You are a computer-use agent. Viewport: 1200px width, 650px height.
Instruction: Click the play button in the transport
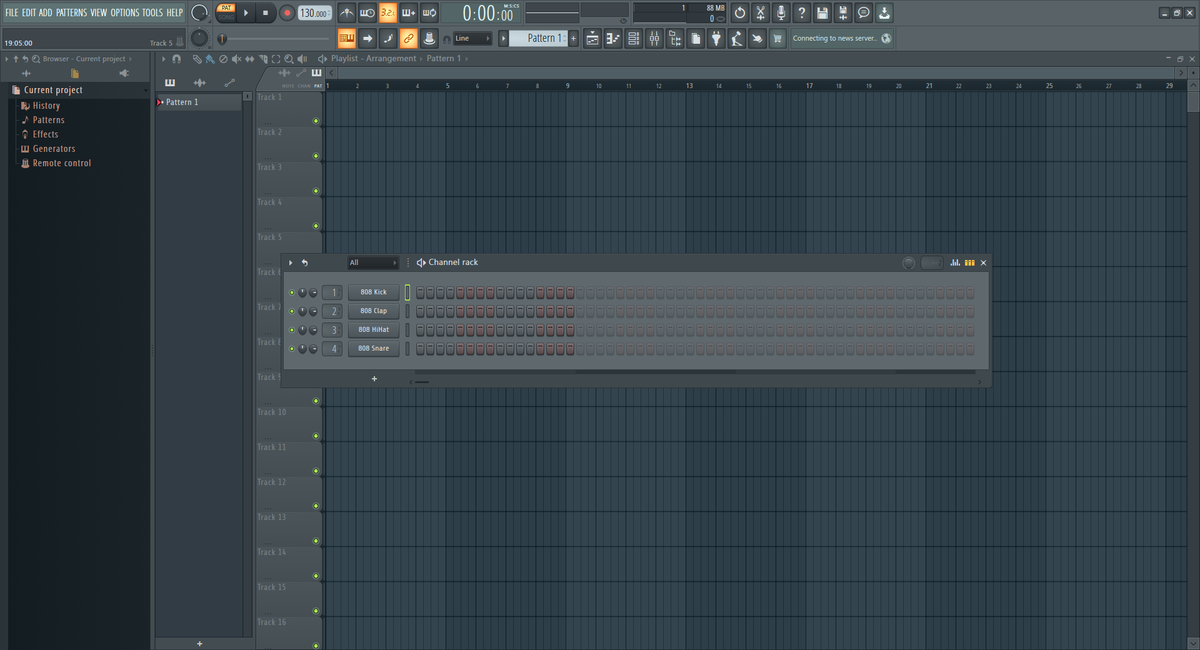(x=246, y=13)
